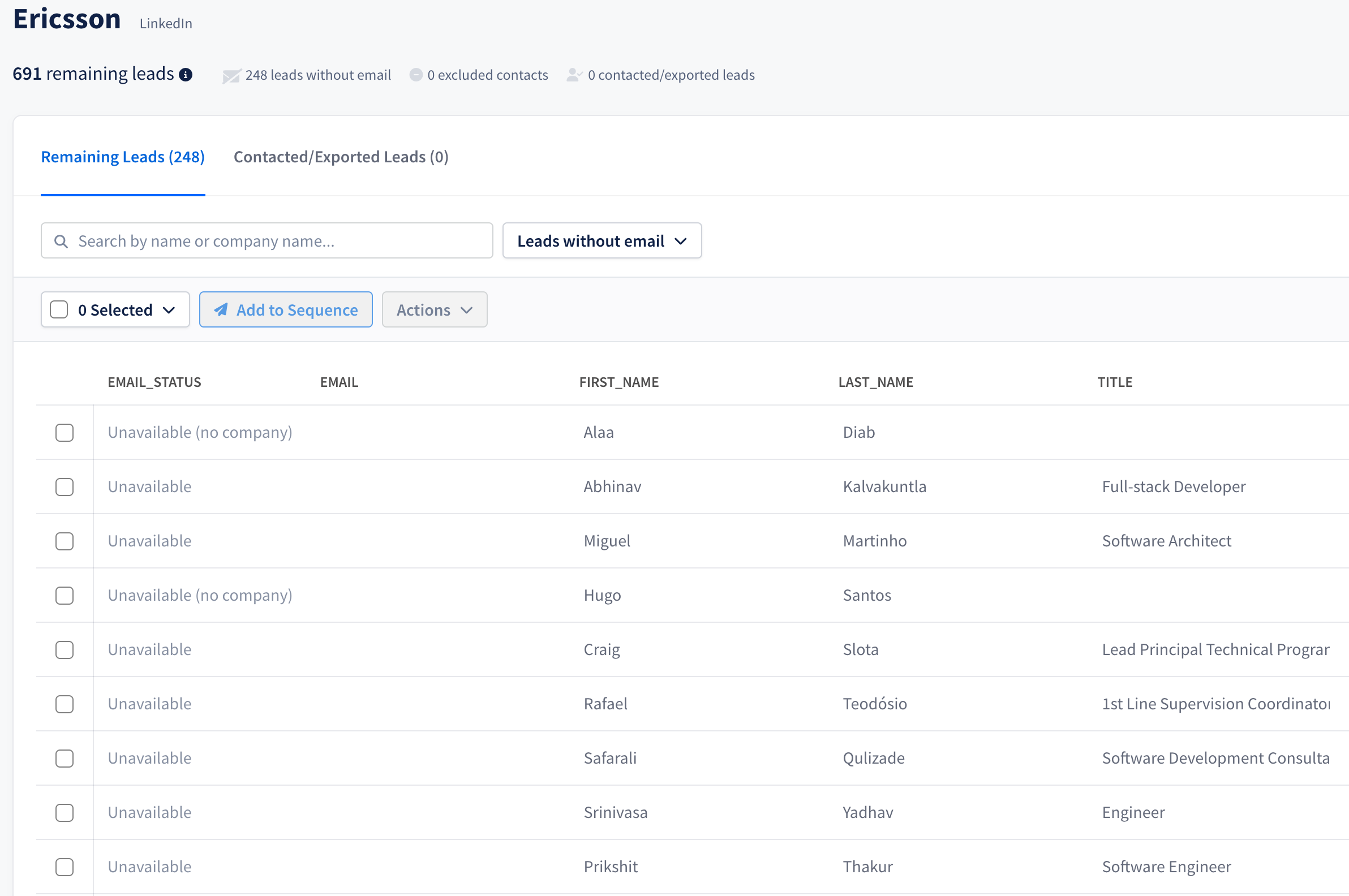Click the first name Hugo

[602, 596]
